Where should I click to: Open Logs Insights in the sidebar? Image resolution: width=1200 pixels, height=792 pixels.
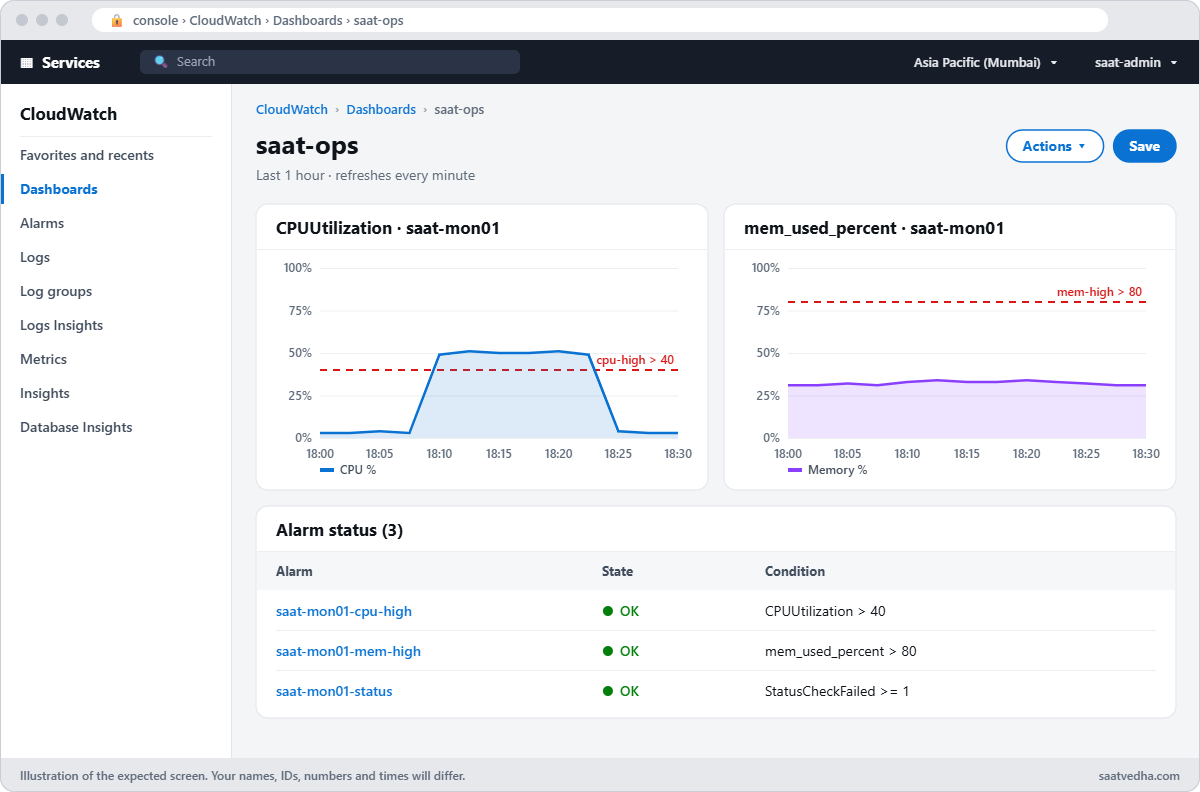click(61, 325)
